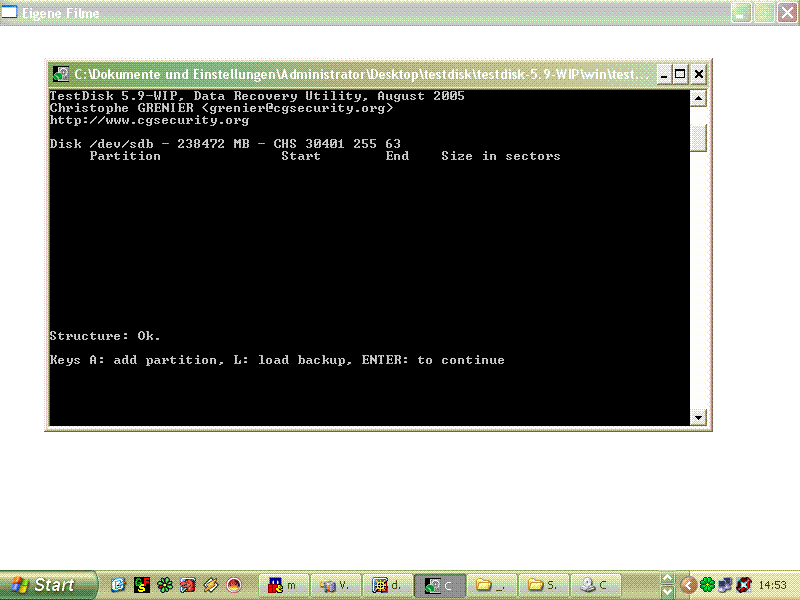The width and height of the screenshot is (800, 600).
Task: Switch to taskbar window labeled 'd.'
Action: (x=388, y=585)
